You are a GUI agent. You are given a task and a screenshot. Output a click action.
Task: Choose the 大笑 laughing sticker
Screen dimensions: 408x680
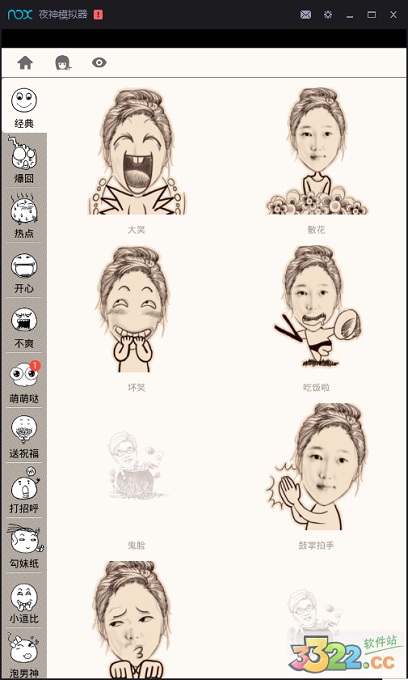tap(137, 151)
